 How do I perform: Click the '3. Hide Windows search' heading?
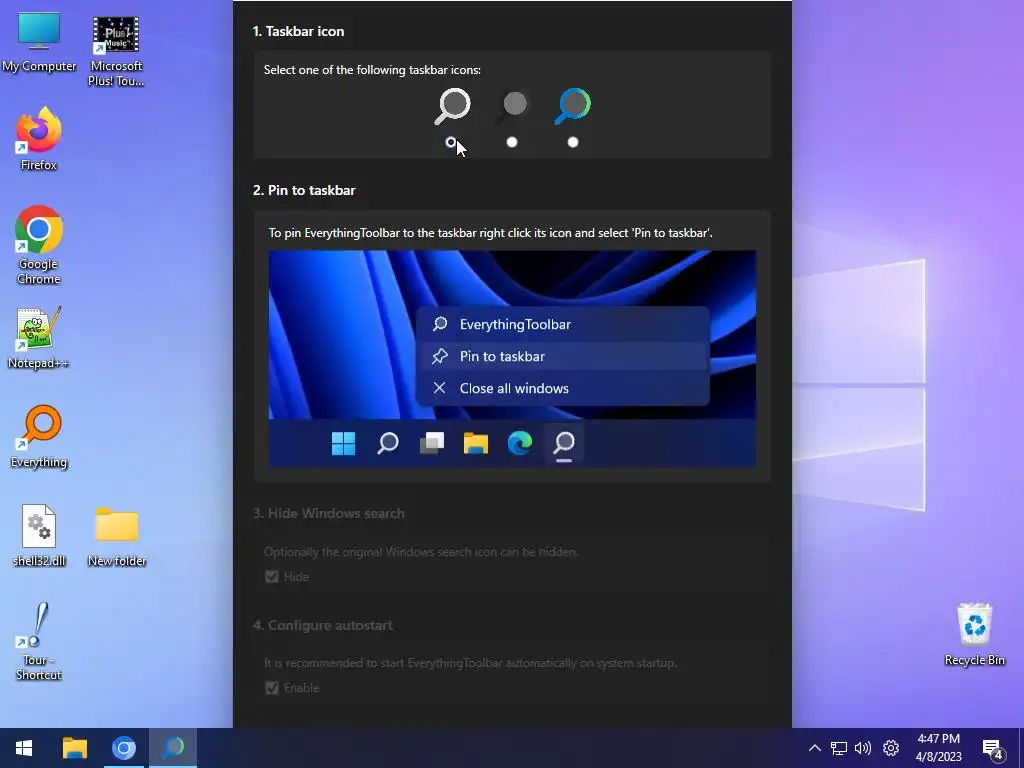pyautogui.click(x=328, y=513)
